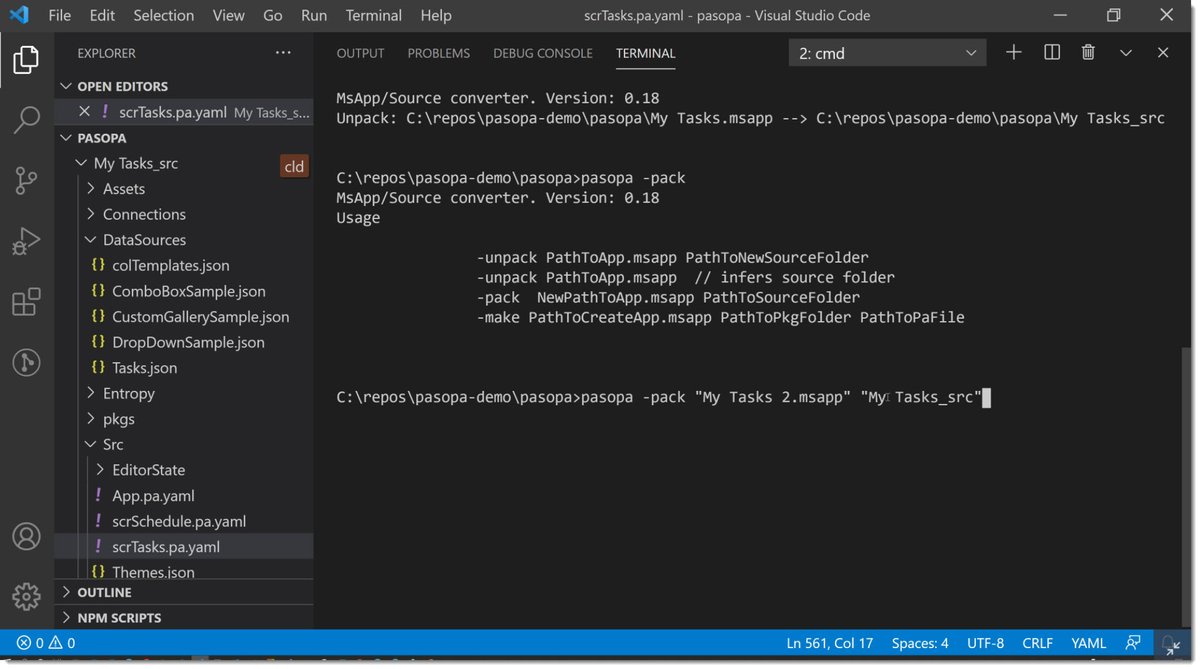Select the terminal instance dropdown 2: cmd
This screenshot has width=1200, height=669.
(x=888, y=53)
